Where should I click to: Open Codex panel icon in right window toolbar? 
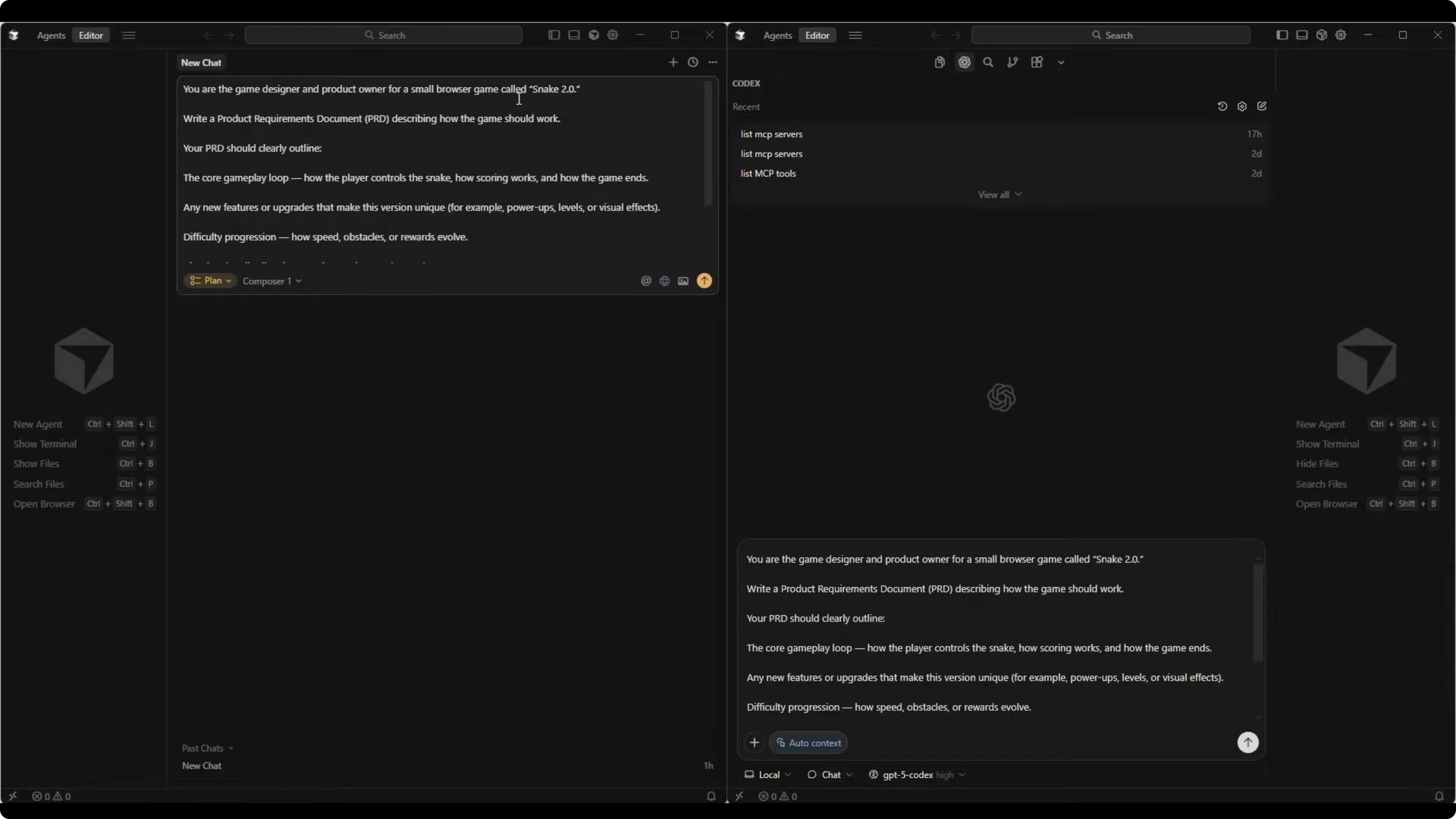[x=964, y=62]
